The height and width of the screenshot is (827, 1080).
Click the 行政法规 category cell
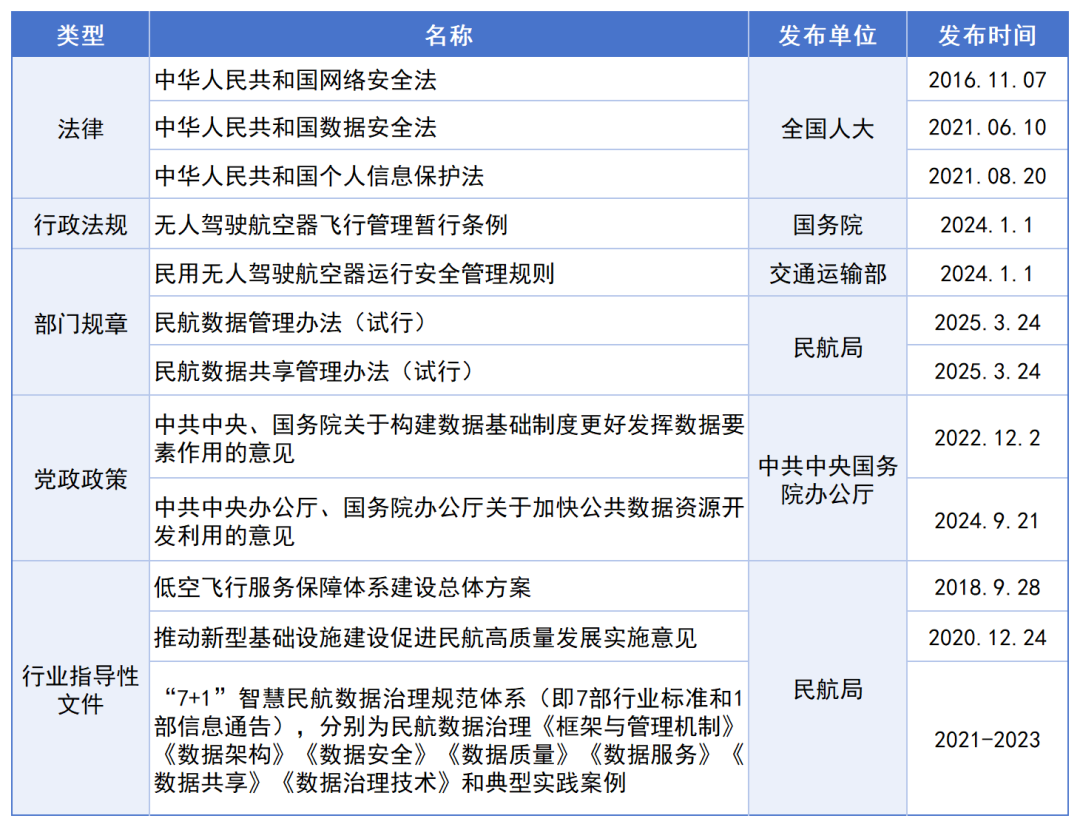point(80,224)
